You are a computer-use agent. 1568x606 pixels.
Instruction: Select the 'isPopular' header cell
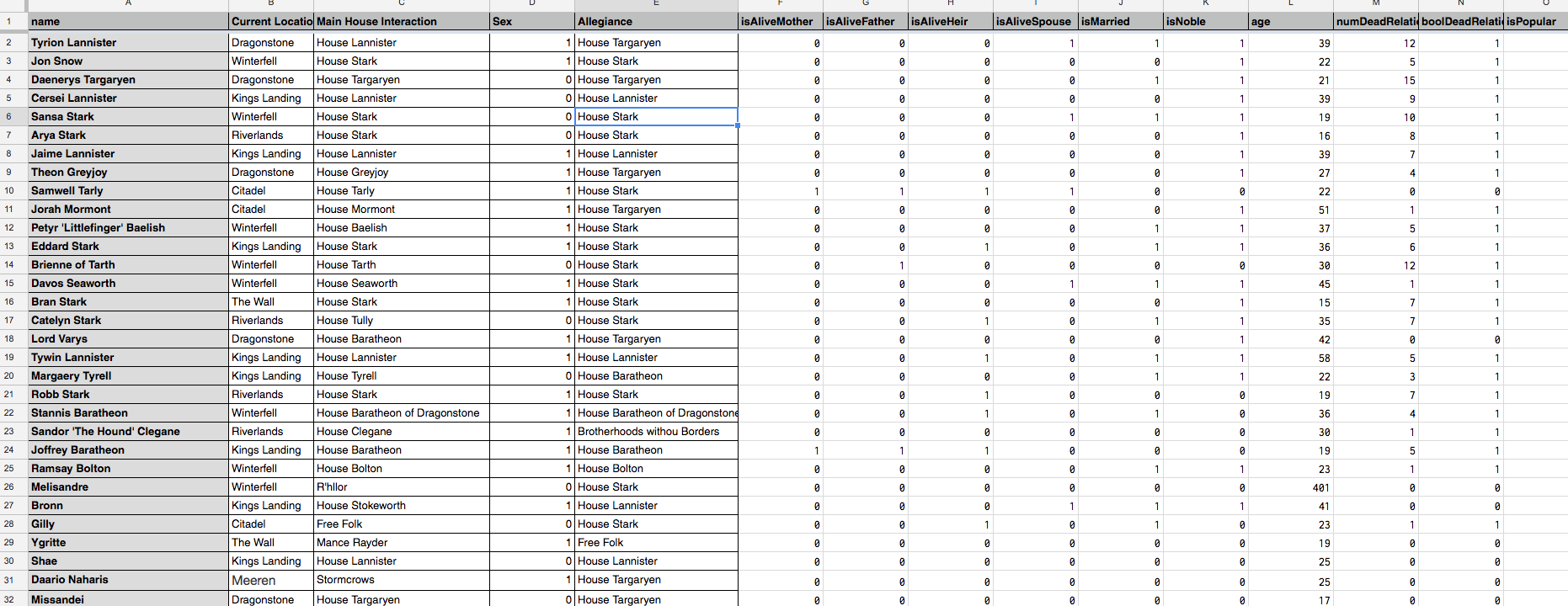(1536, 22)
